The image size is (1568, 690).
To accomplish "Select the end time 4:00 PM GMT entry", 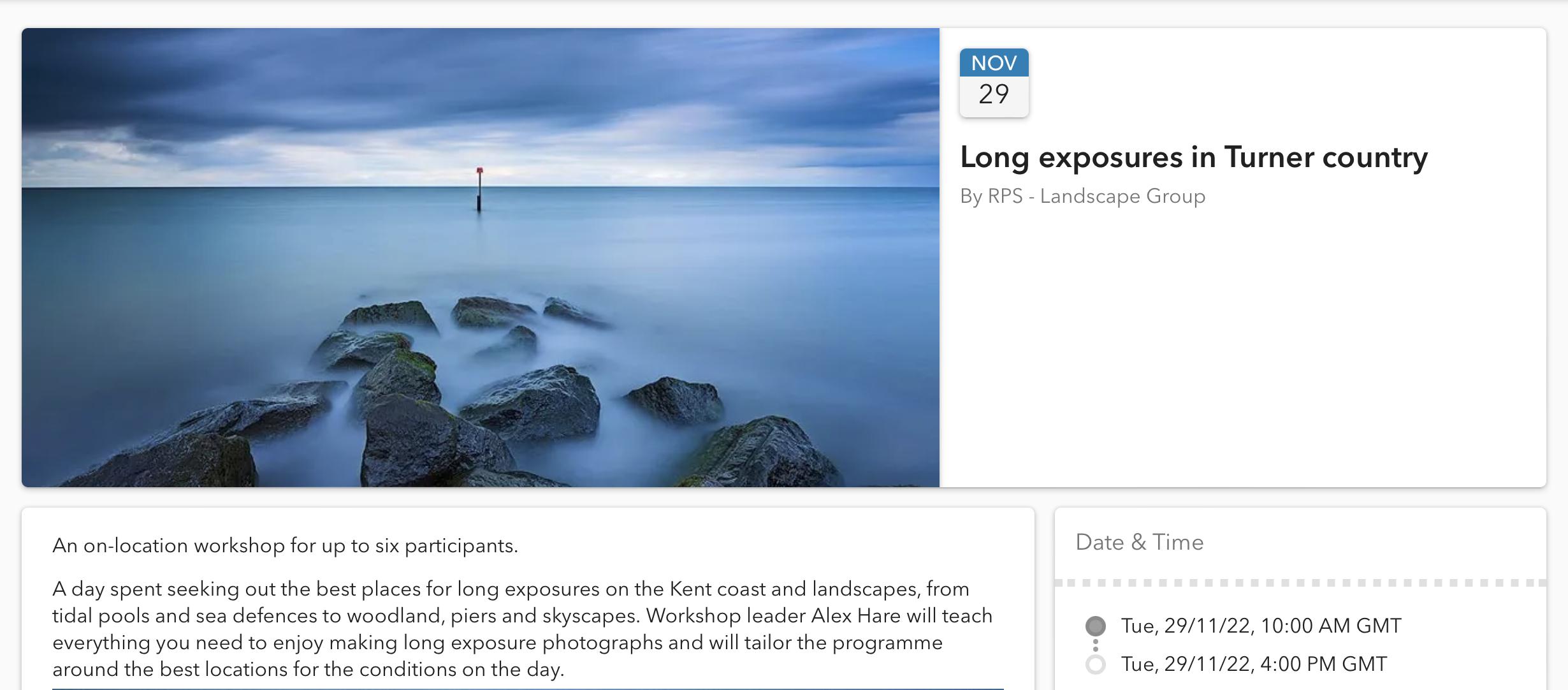I will pyautogui.click(x=1254, y=664).
